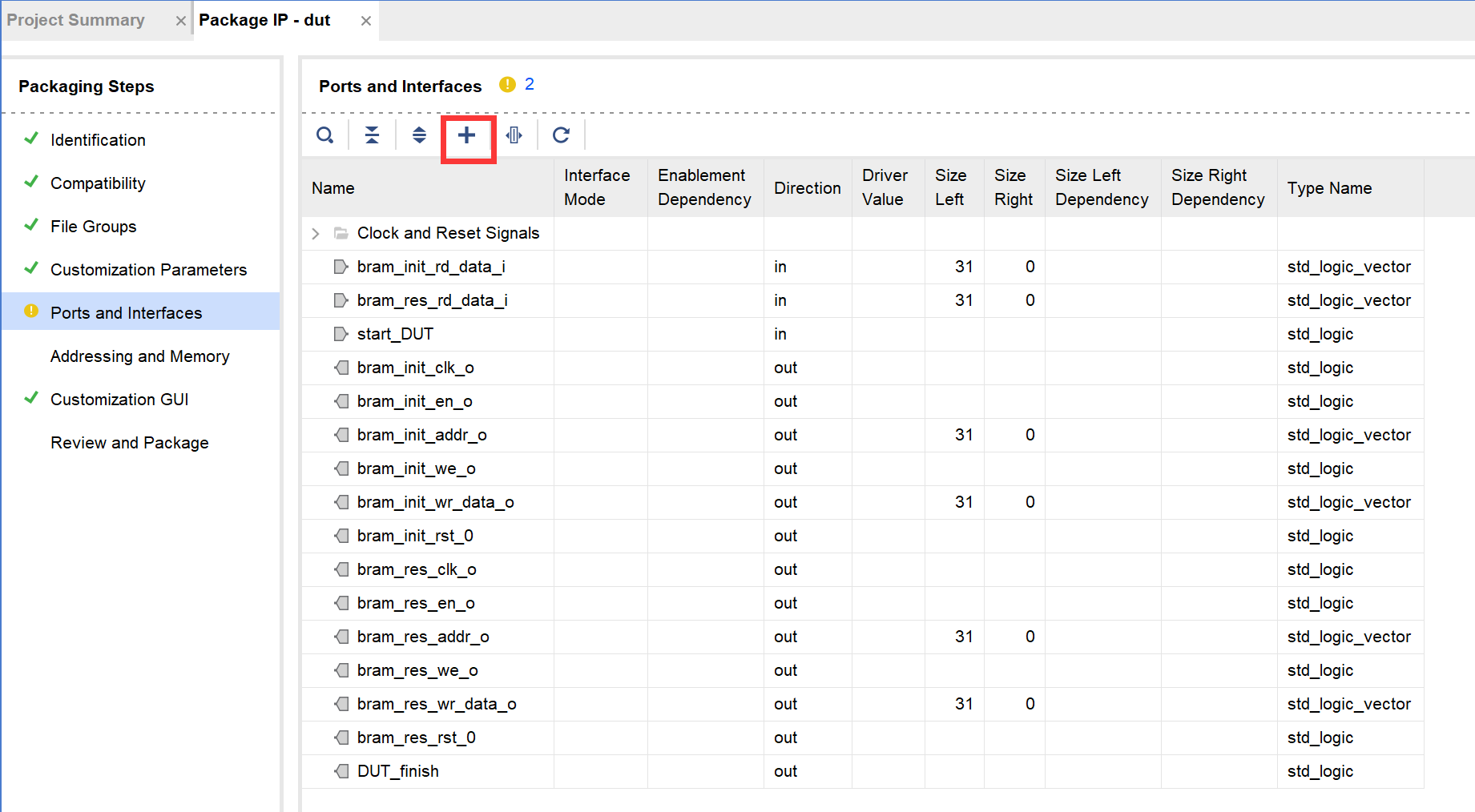Click the output port icon of bram_res_we_o
Image resolution: width=1475 pixels, height=812 pixels.
coord(341,670)
